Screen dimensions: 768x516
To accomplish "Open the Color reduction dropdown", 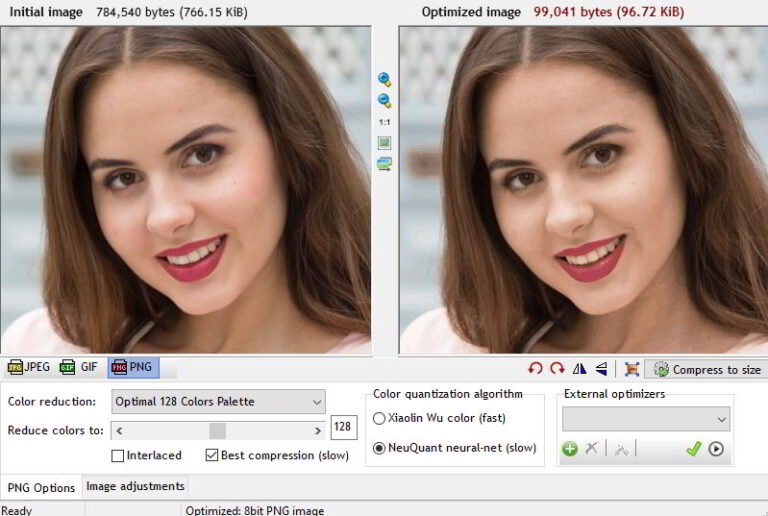I will tap(218, 402).
